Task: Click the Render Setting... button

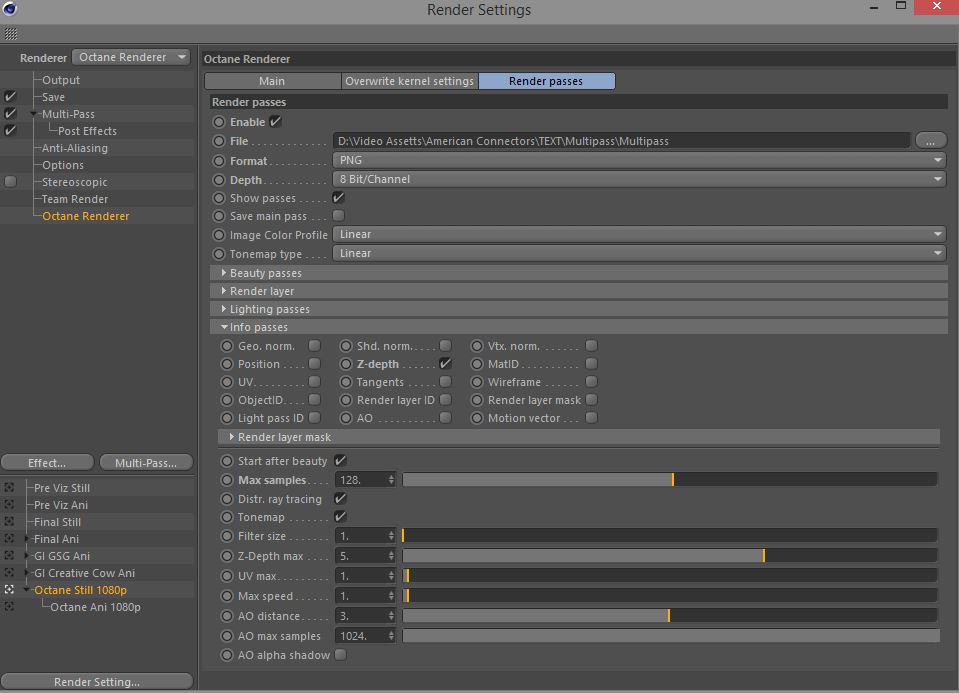Action: click(x=97, y=681)
